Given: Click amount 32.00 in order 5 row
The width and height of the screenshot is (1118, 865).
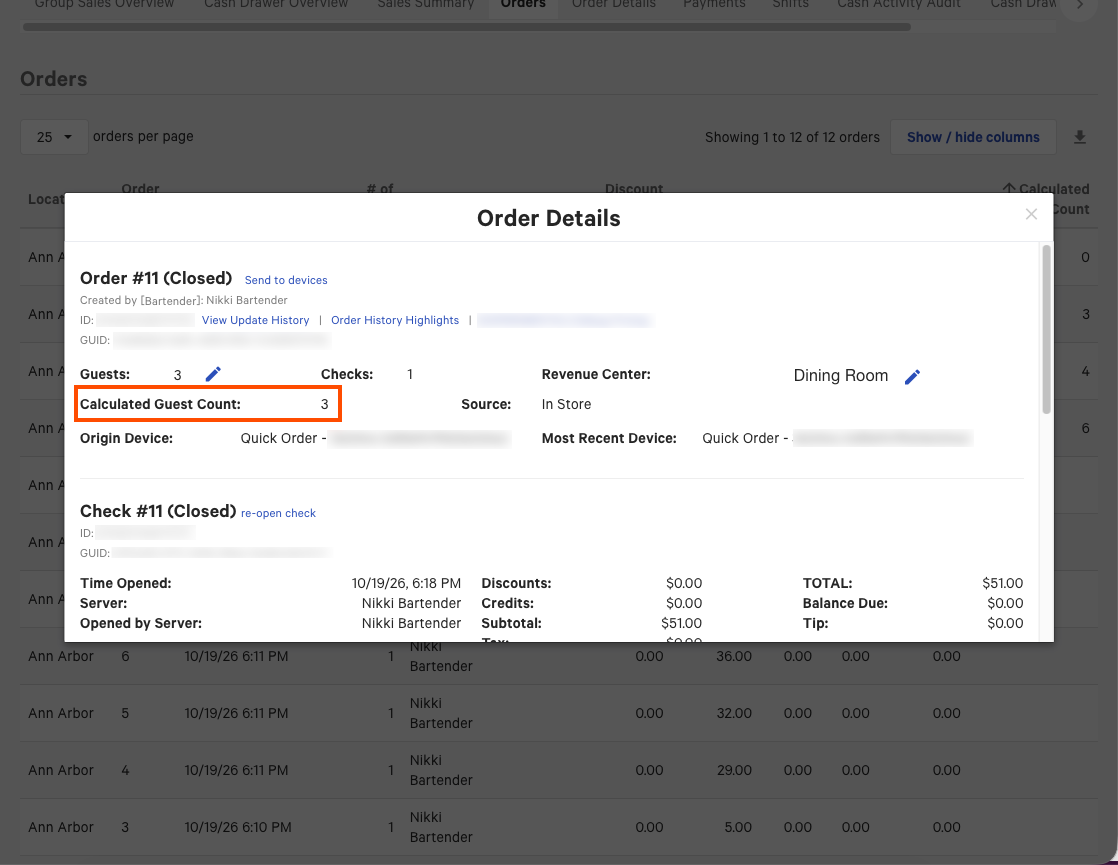Looking at the screenshot, I should [734, 713].
